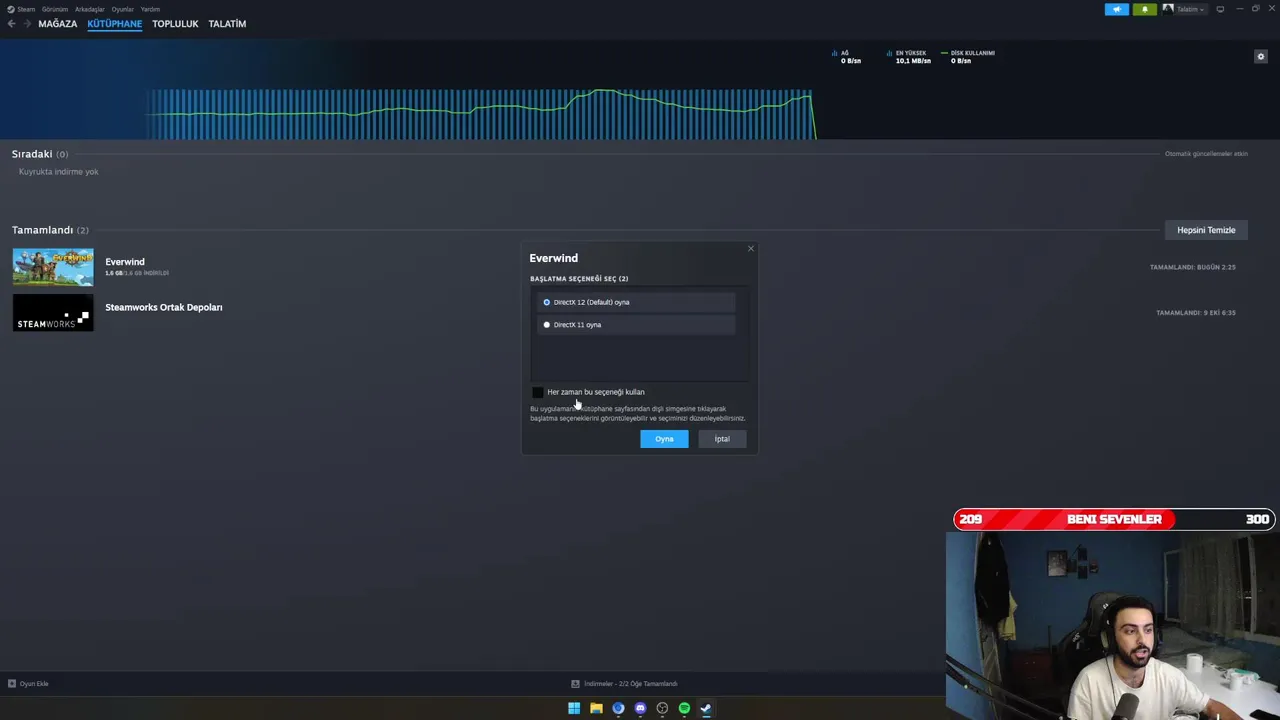Switch to the KÜTÜPHANE tab
The height and width of the screenshot is (720, 1280).
(115, 24)
